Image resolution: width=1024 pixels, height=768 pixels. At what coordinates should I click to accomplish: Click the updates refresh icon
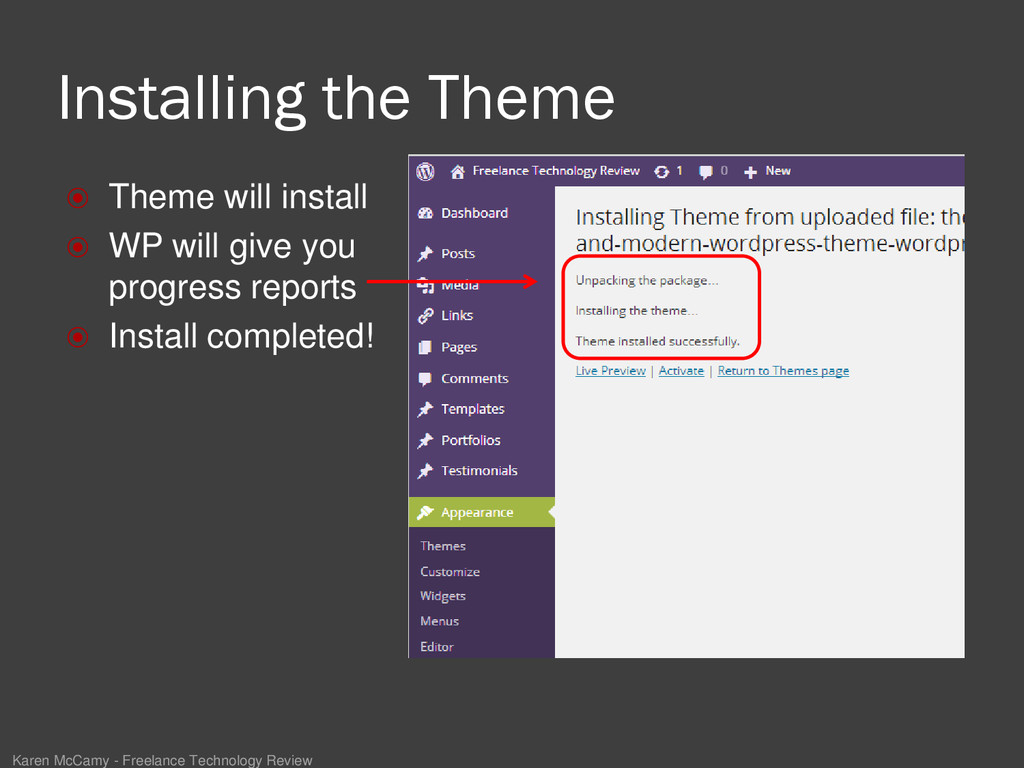click(662, 172)
